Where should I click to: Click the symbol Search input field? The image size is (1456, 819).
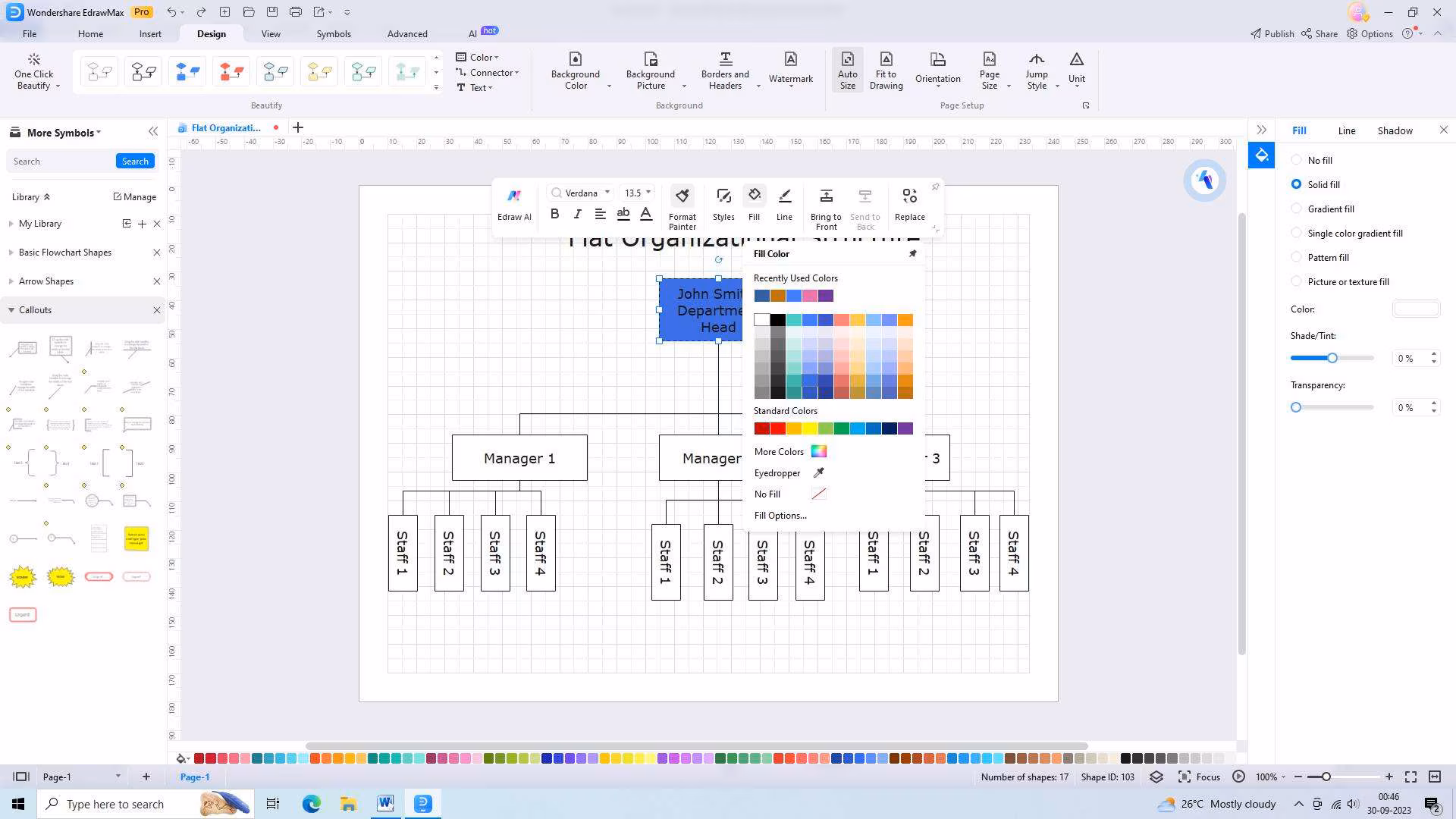point(61,161)
